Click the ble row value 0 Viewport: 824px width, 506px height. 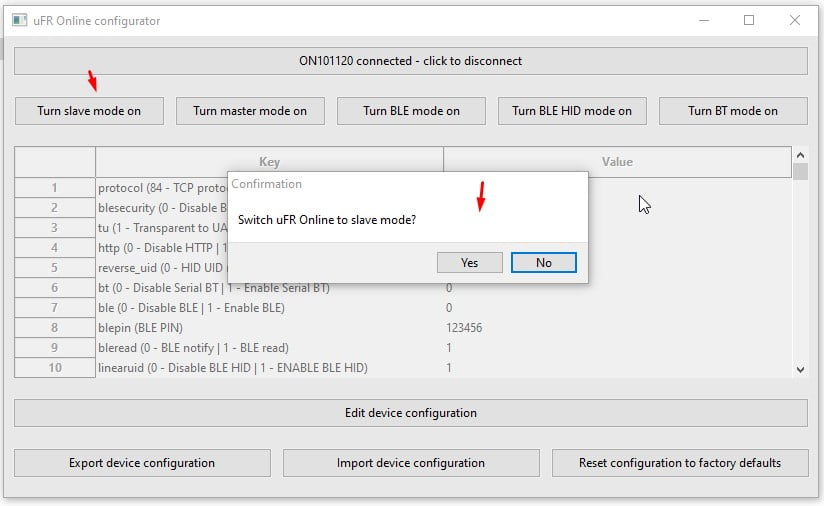[449, 308]
